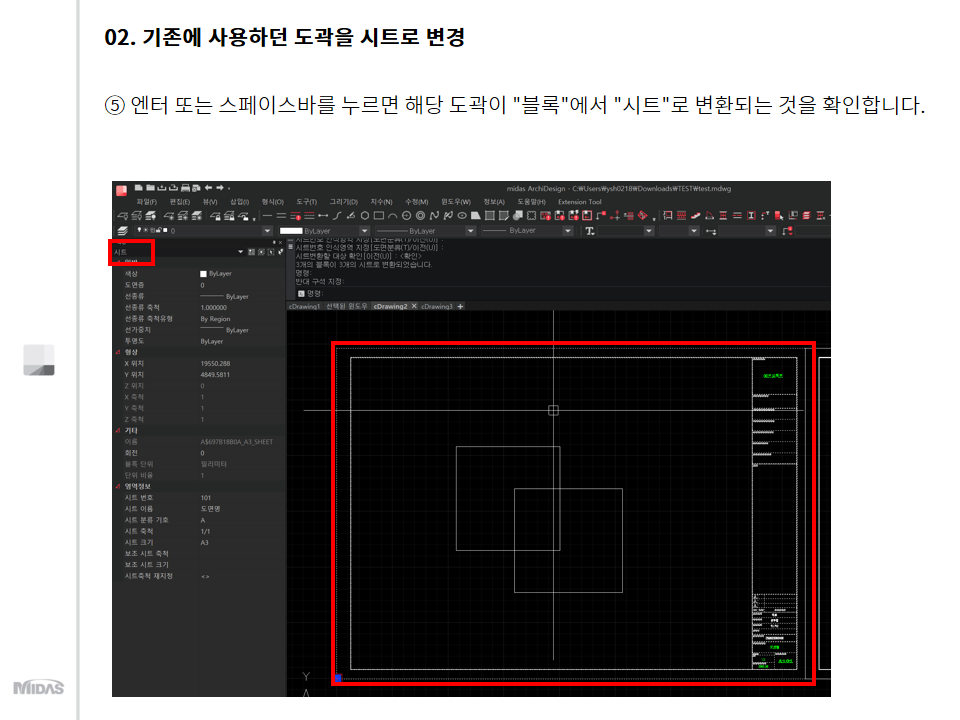Click the Open folder icon in quick access bar
Viewport: 960px width, 720px height.
pyautogui.click(x=150, y=187)
